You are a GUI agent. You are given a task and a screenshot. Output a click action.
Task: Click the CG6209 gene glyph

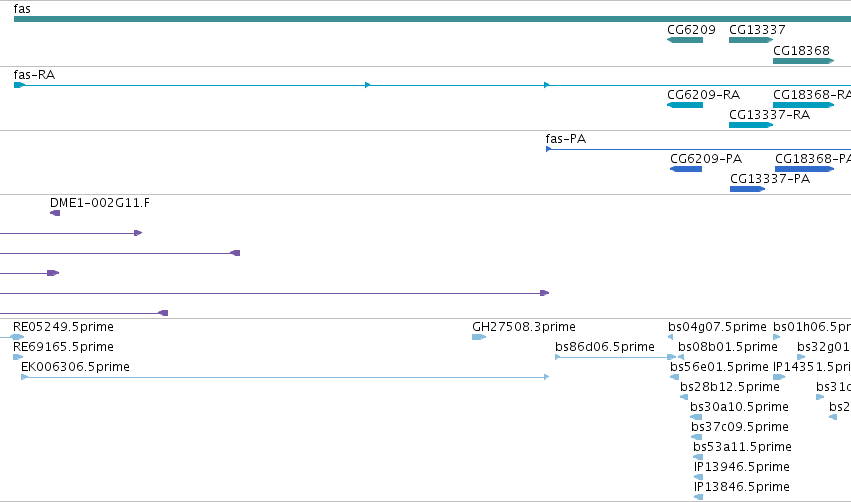click(685, 40)
